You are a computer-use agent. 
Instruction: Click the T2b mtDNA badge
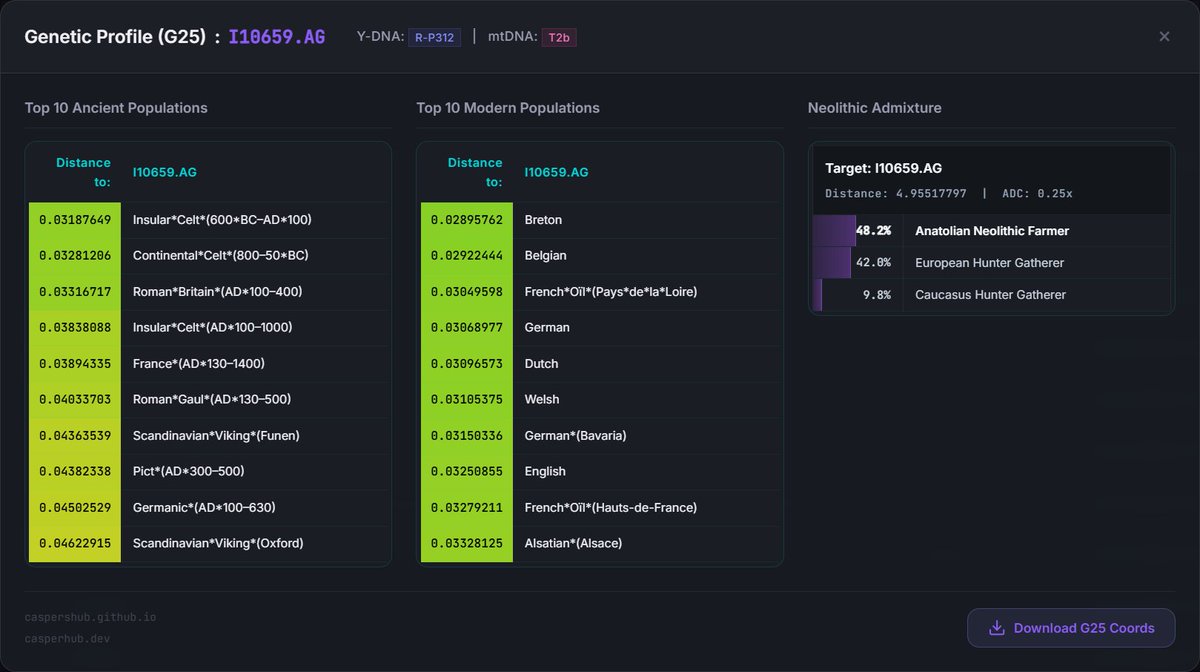(559, 37)
